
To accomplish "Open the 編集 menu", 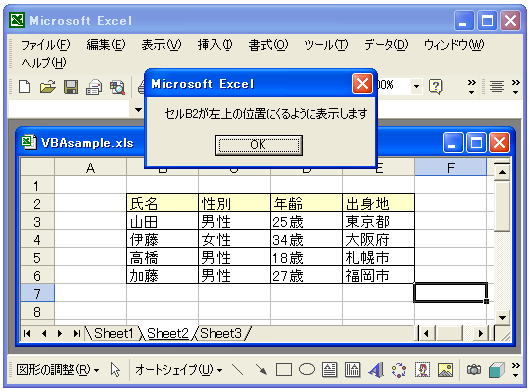I will (106, 45).
